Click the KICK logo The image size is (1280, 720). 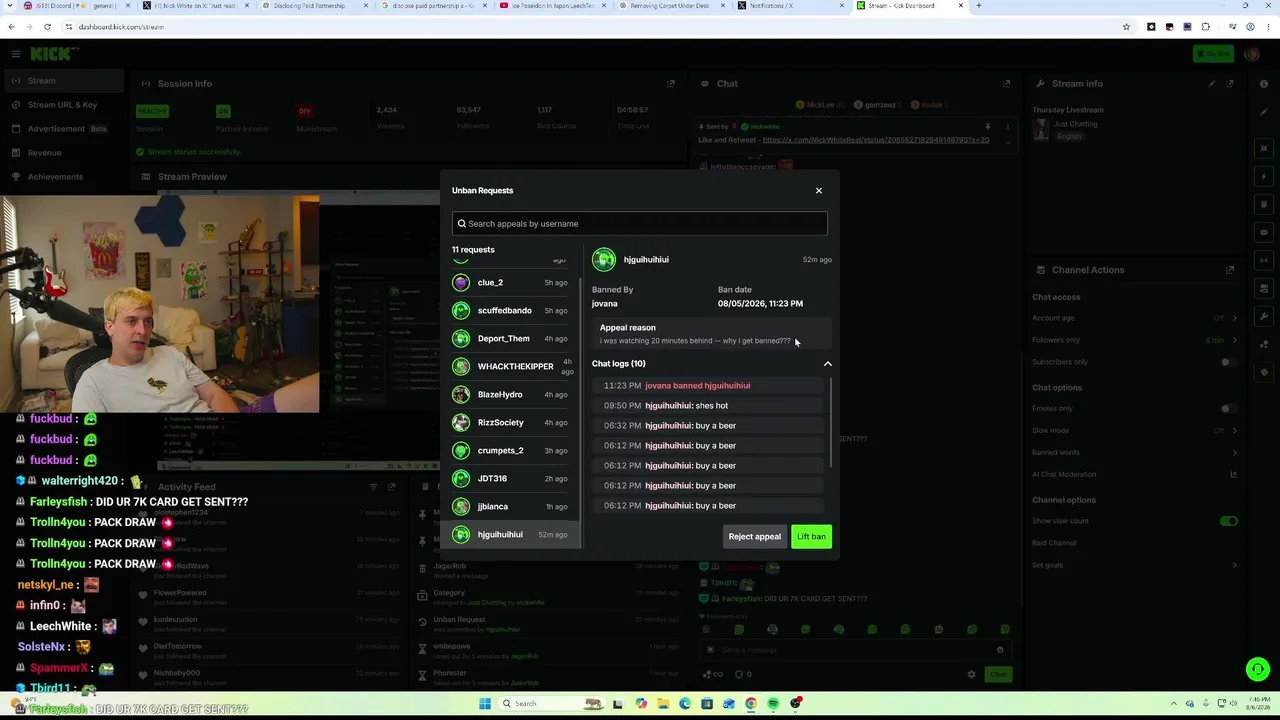coord(50,54)
